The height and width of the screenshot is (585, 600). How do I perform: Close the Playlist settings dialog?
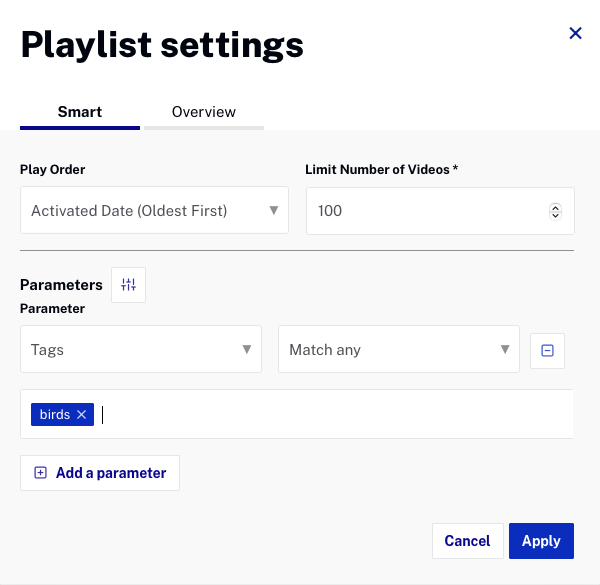tap(575, 33)
